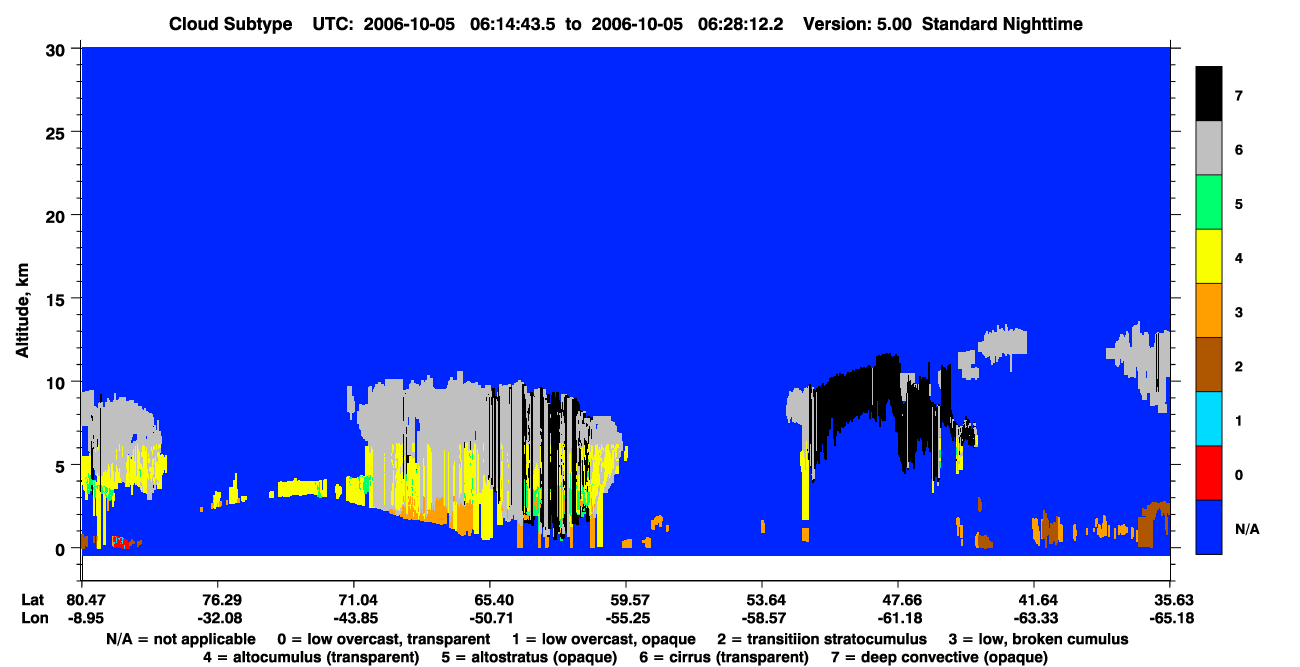The image size is (1300, 667).
Task: Click legend text '6 = cirrus (transparent)'
Action: click(722, 657)
